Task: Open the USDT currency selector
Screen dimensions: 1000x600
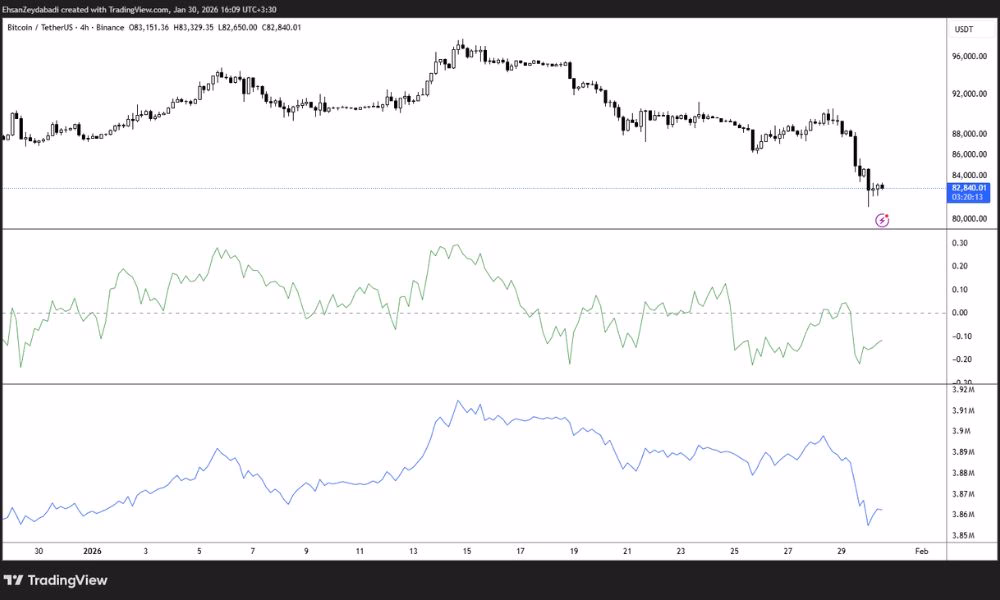Action: [x=964, y=30]
